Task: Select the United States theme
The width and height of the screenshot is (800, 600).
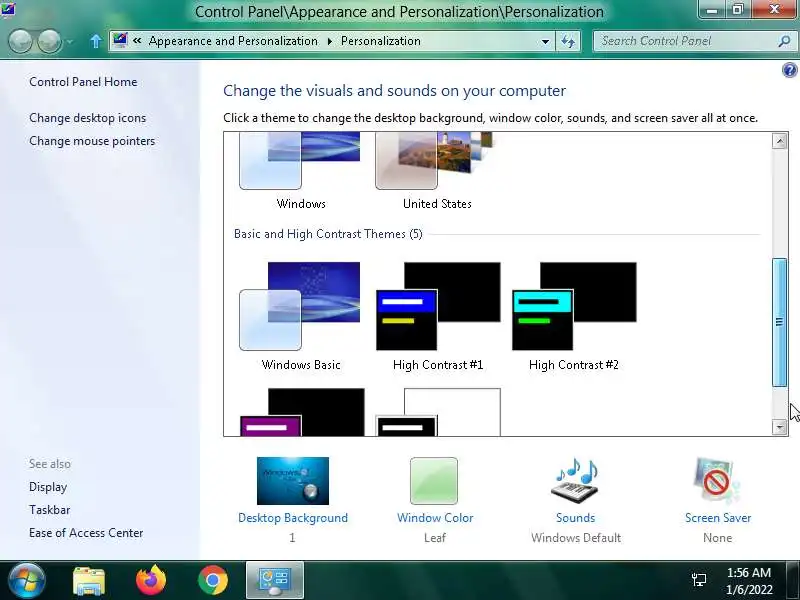Action: point(437,171)
